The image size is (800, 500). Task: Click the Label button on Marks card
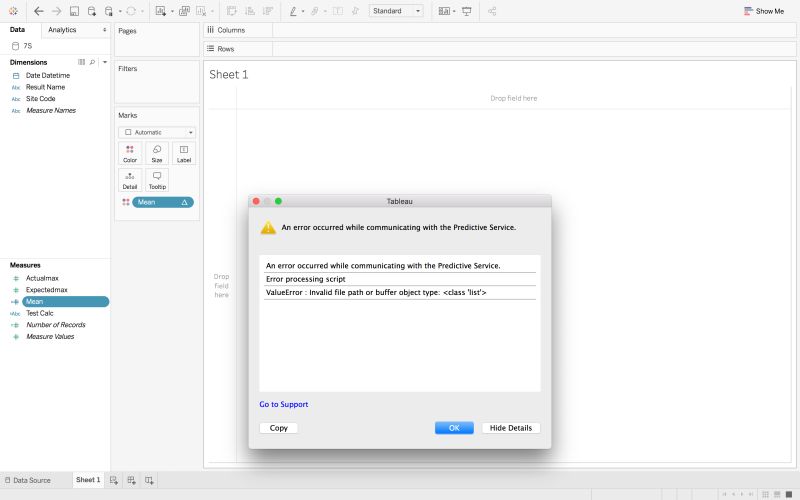tap(184, 153)
